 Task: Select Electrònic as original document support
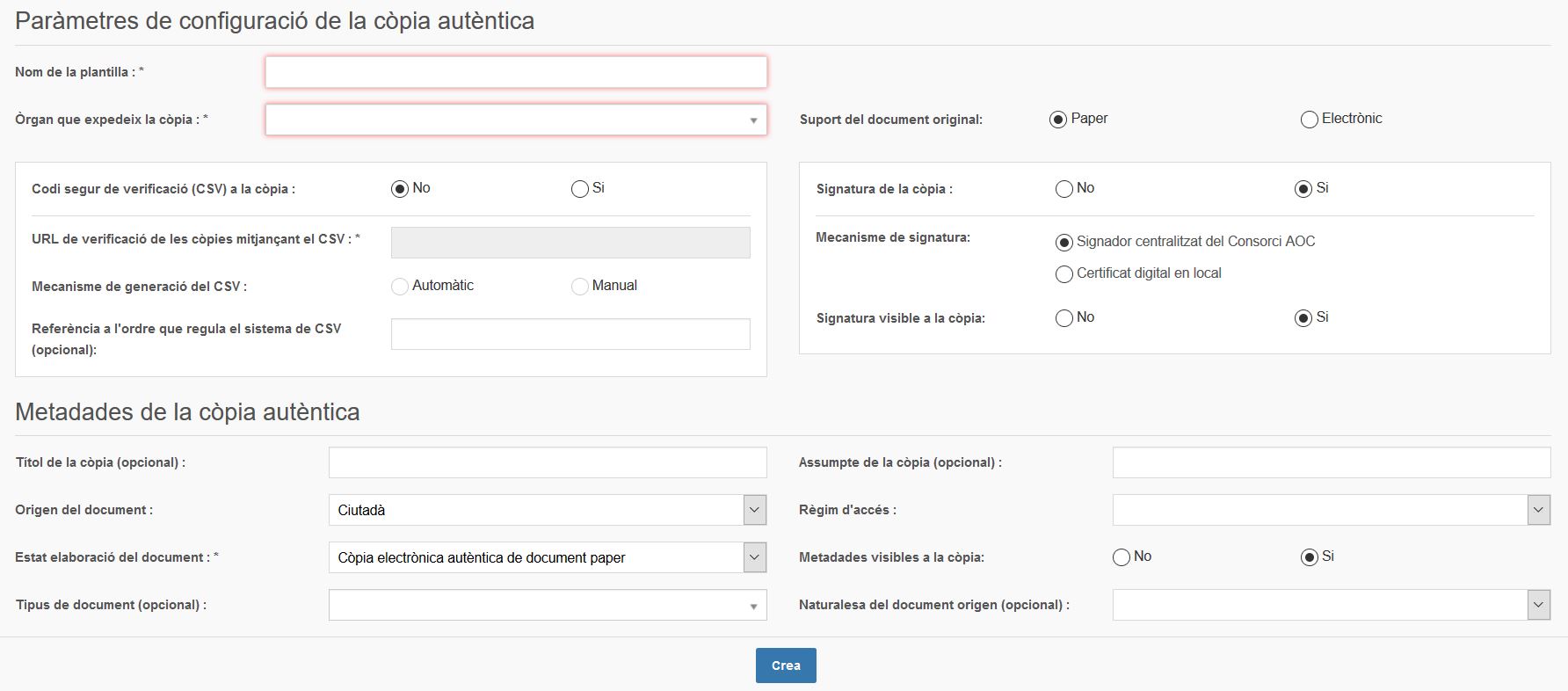[x=1309, y=120]
